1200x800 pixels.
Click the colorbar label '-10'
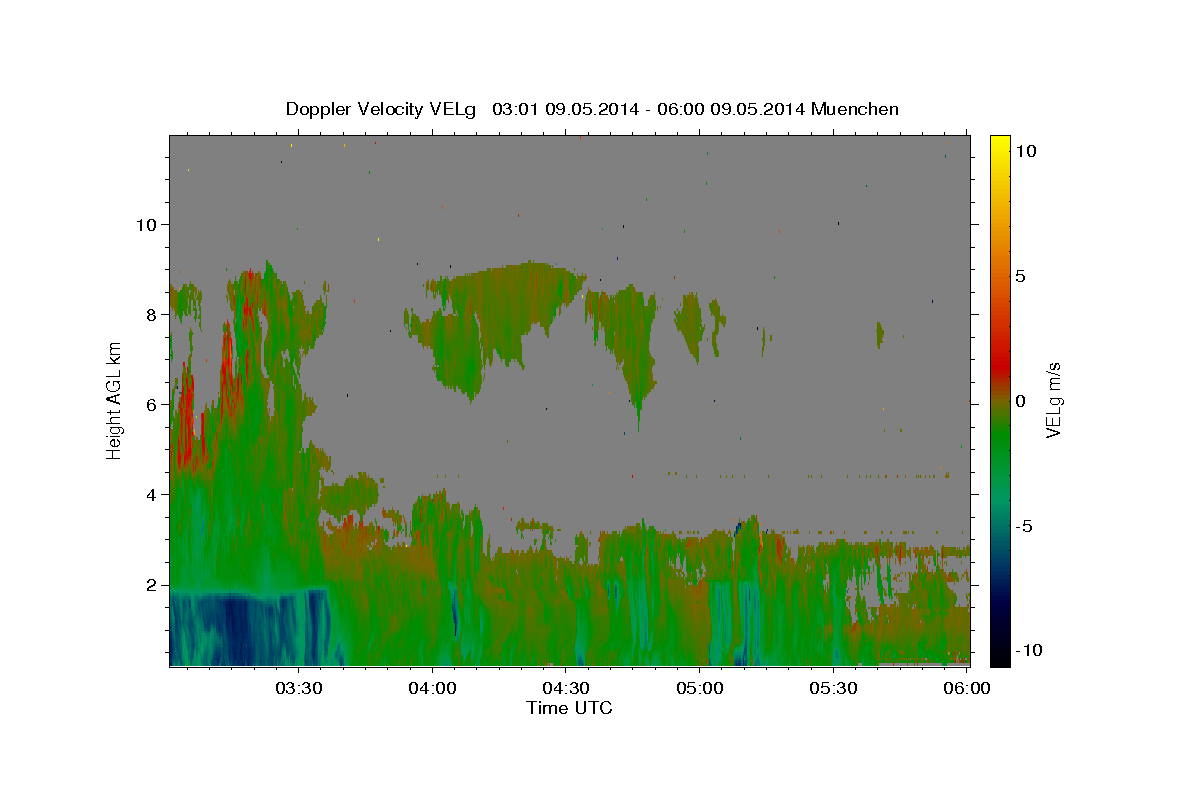click(1027, 650)
